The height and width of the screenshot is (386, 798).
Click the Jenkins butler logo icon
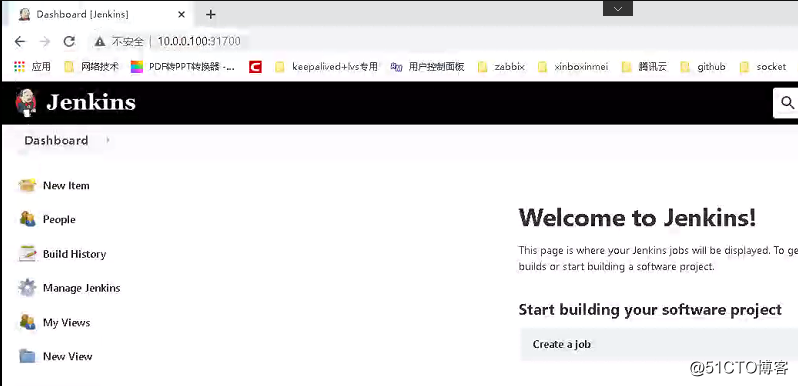[26, 102]
